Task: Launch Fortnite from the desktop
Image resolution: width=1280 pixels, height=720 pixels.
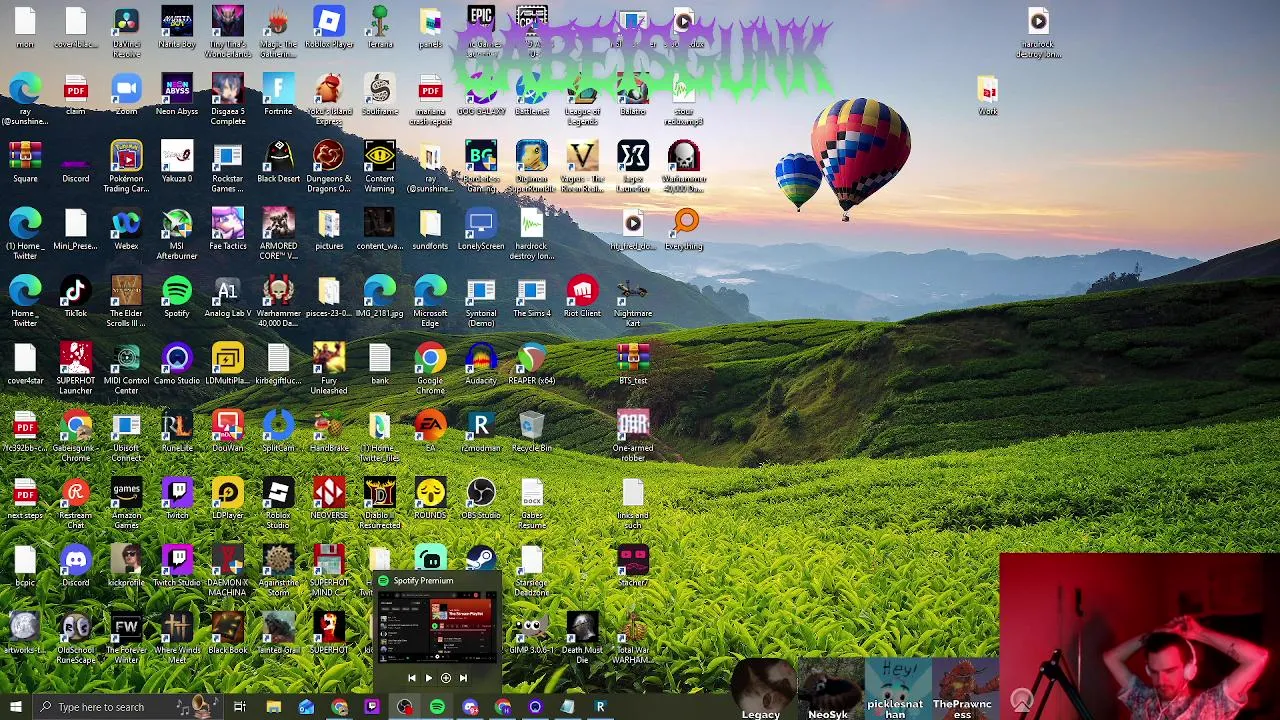Action: [x=278, y=96]
